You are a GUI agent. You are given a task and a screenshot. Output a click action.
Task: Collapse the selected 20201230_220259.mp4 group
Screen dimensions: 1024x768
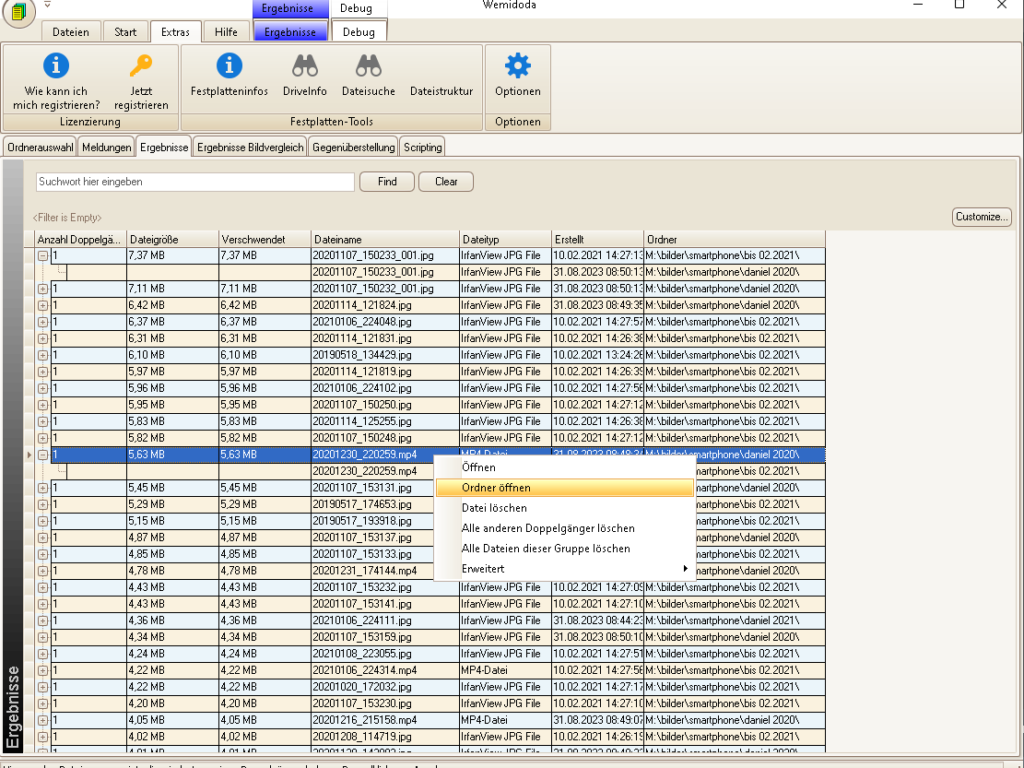tap(43, 454)
